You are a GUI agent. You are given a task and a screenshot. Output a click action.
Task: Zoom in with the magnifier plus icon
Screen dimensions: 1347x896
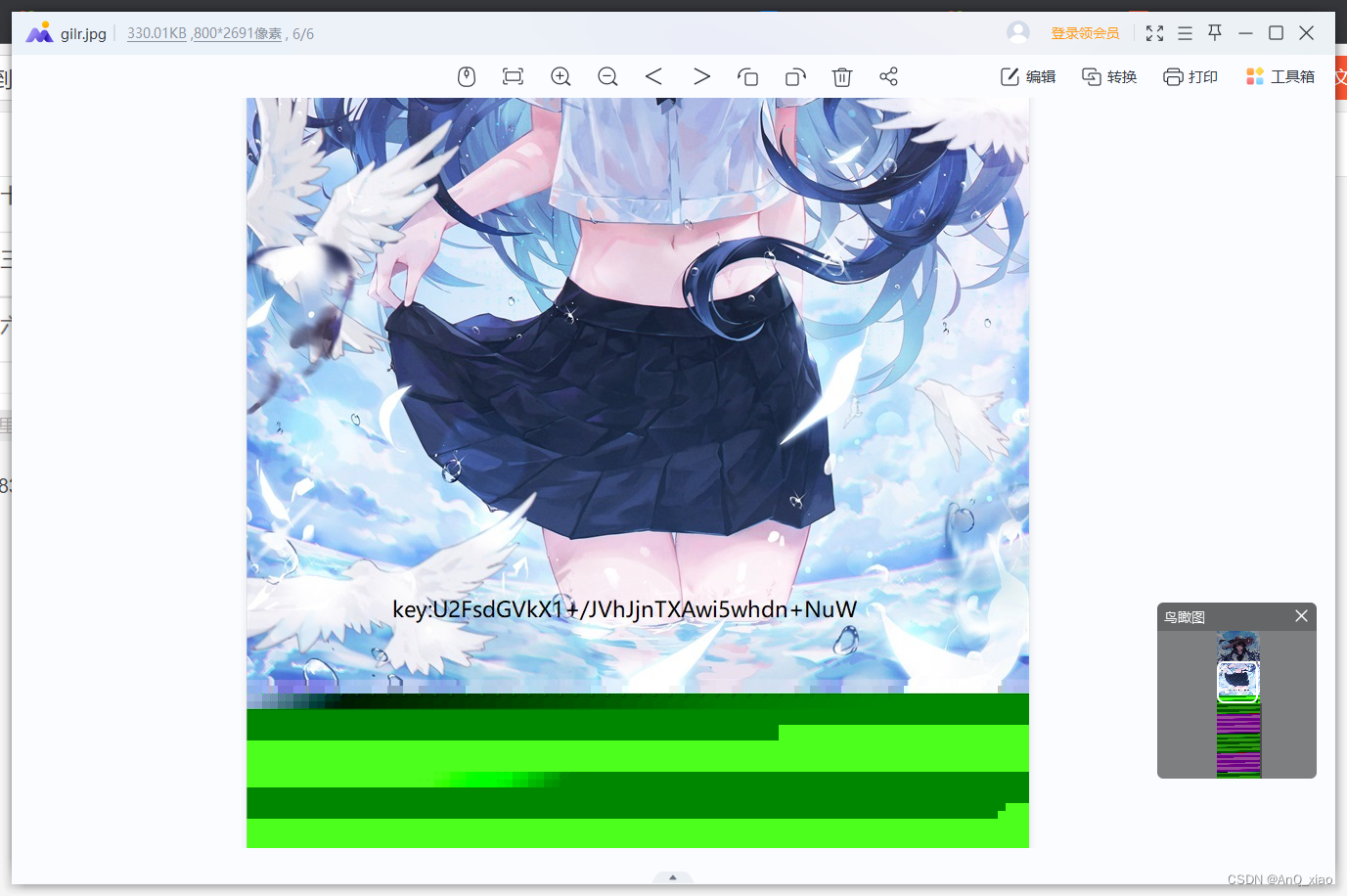(x=561, y=76)
